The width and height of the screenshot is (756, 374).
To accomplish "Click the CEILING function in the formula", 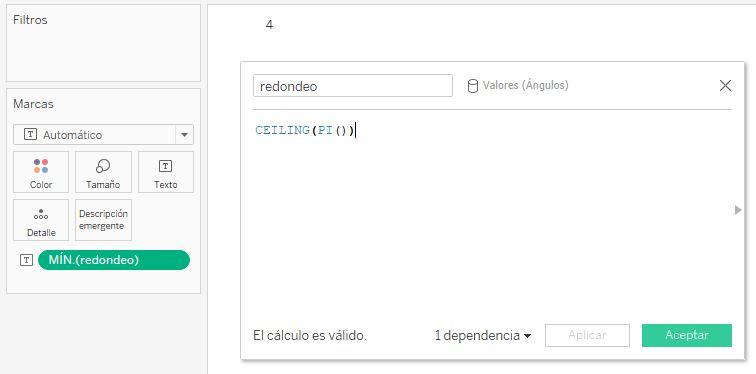I will [x=283, y=131].
